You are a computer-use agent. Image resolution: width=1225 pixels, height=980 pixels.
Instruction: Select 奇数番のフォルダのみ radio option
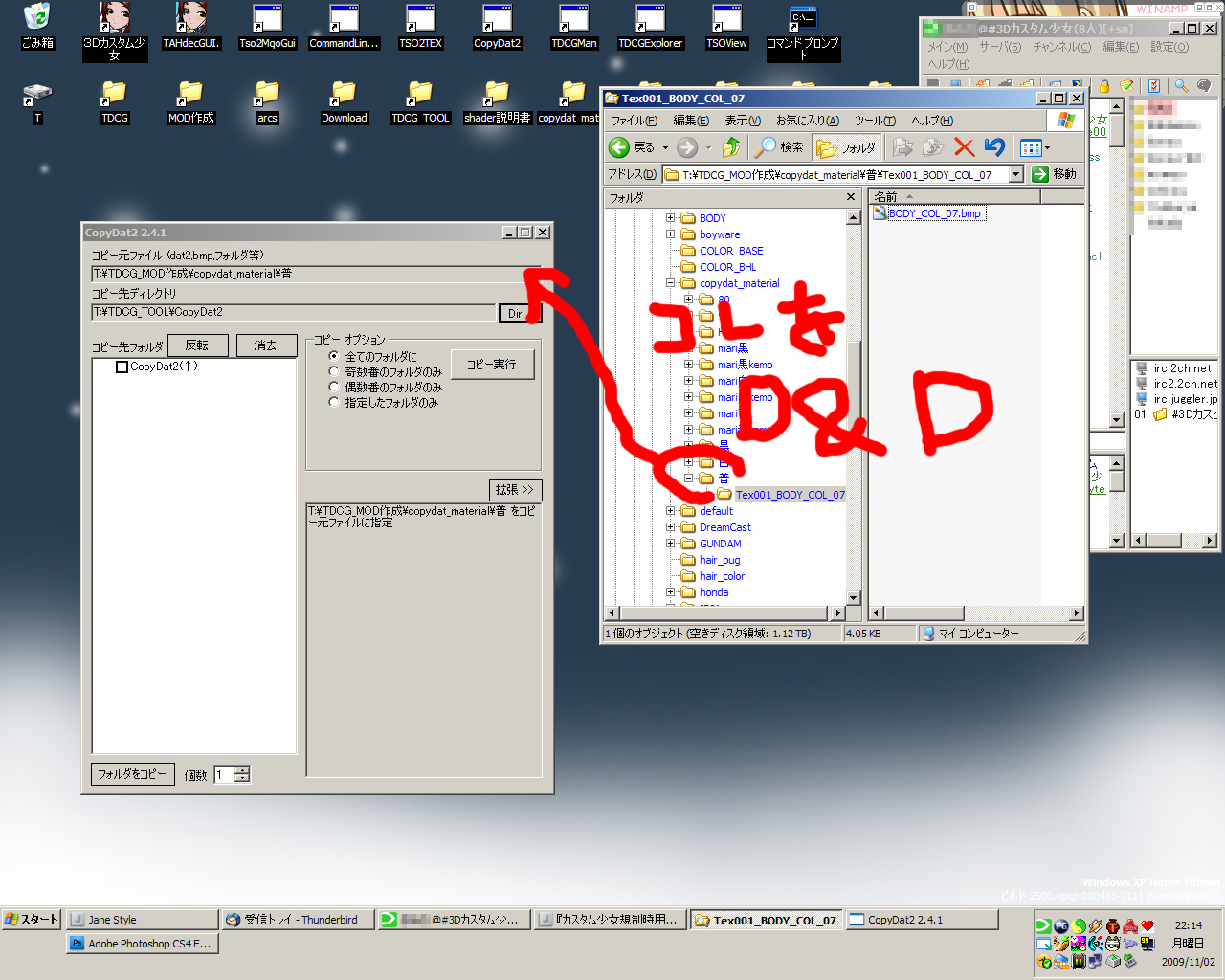[334, 371]
